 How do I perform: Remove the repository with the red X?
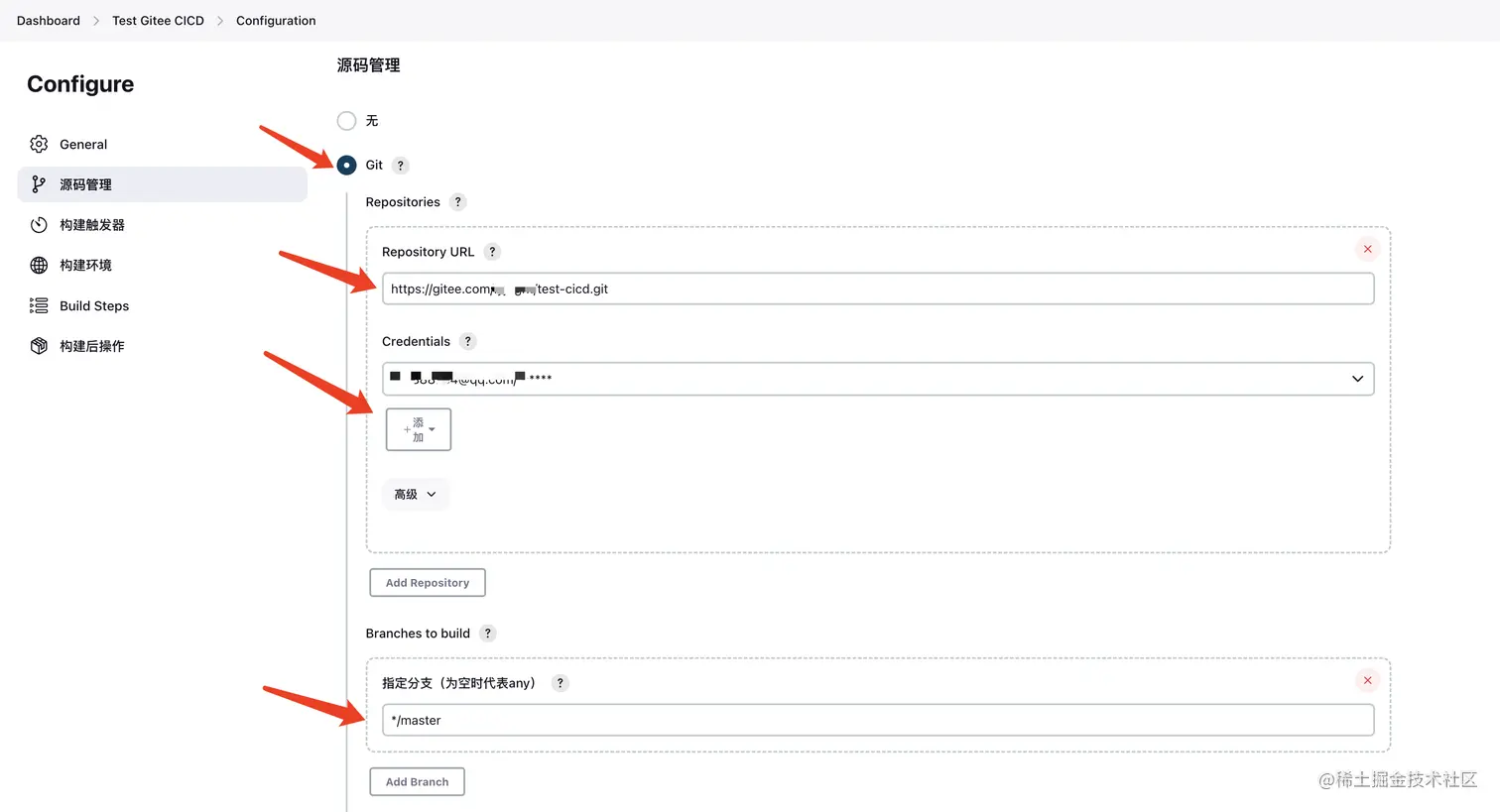(1367, 249)
